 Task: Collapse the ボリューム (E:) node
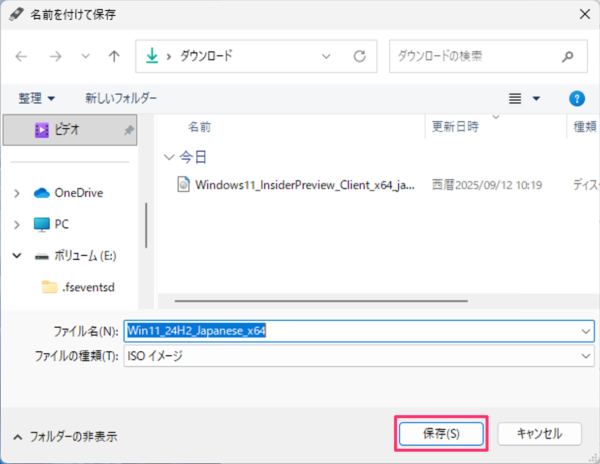pos(17,256)
